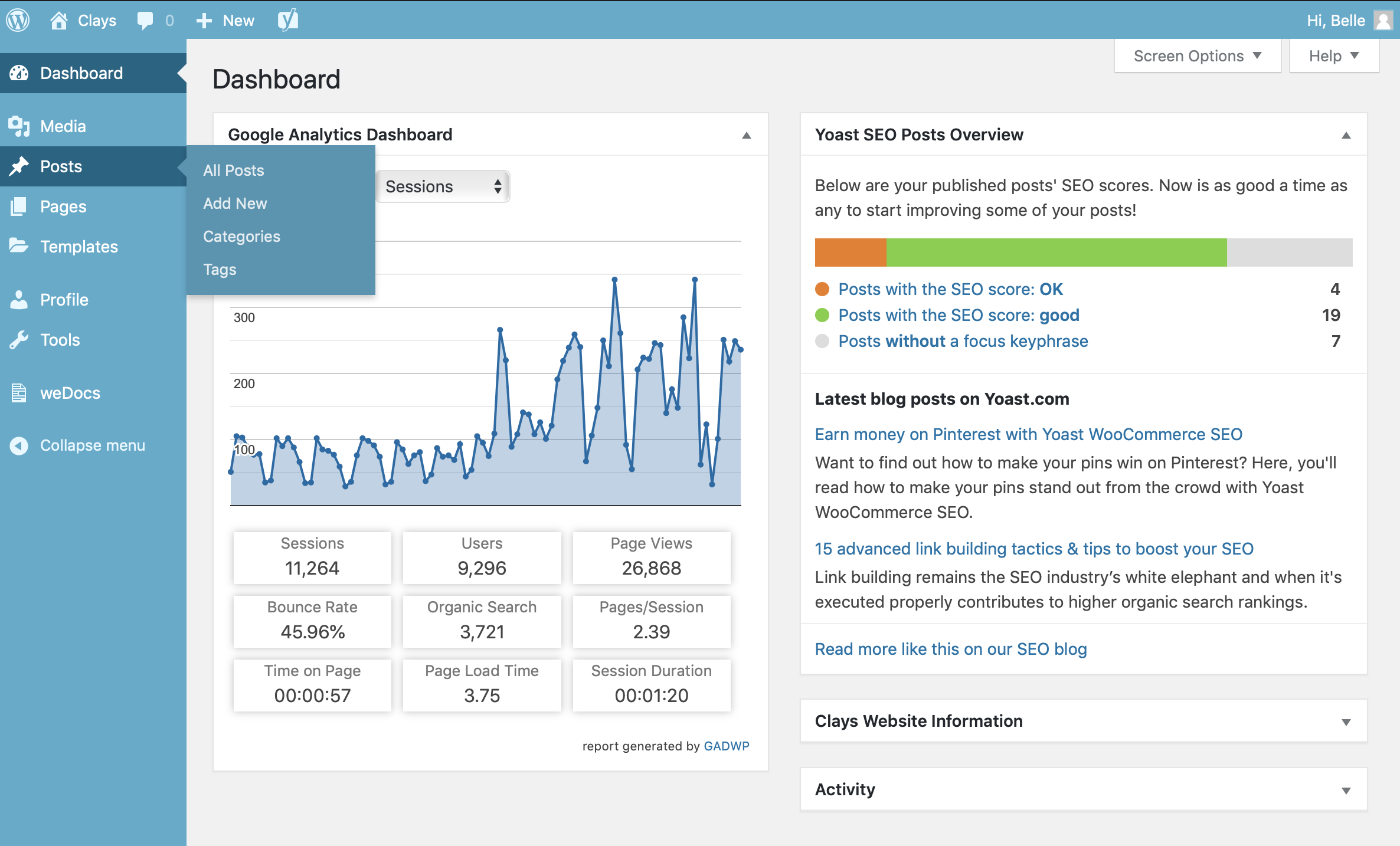Click green segment of SEO score bar
Image resolution: width=1400 pixels, height=846 pixels.
point(1056,253)
